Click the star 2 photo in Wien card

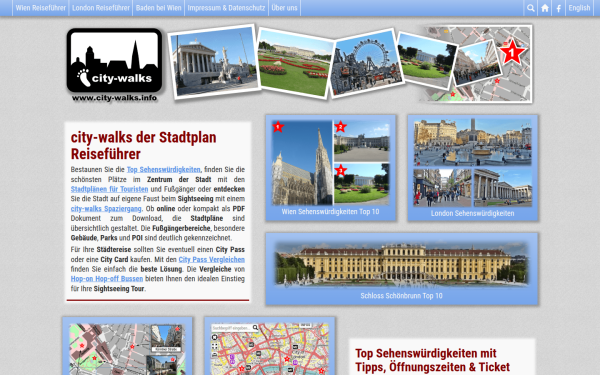[x=362, y=141]
